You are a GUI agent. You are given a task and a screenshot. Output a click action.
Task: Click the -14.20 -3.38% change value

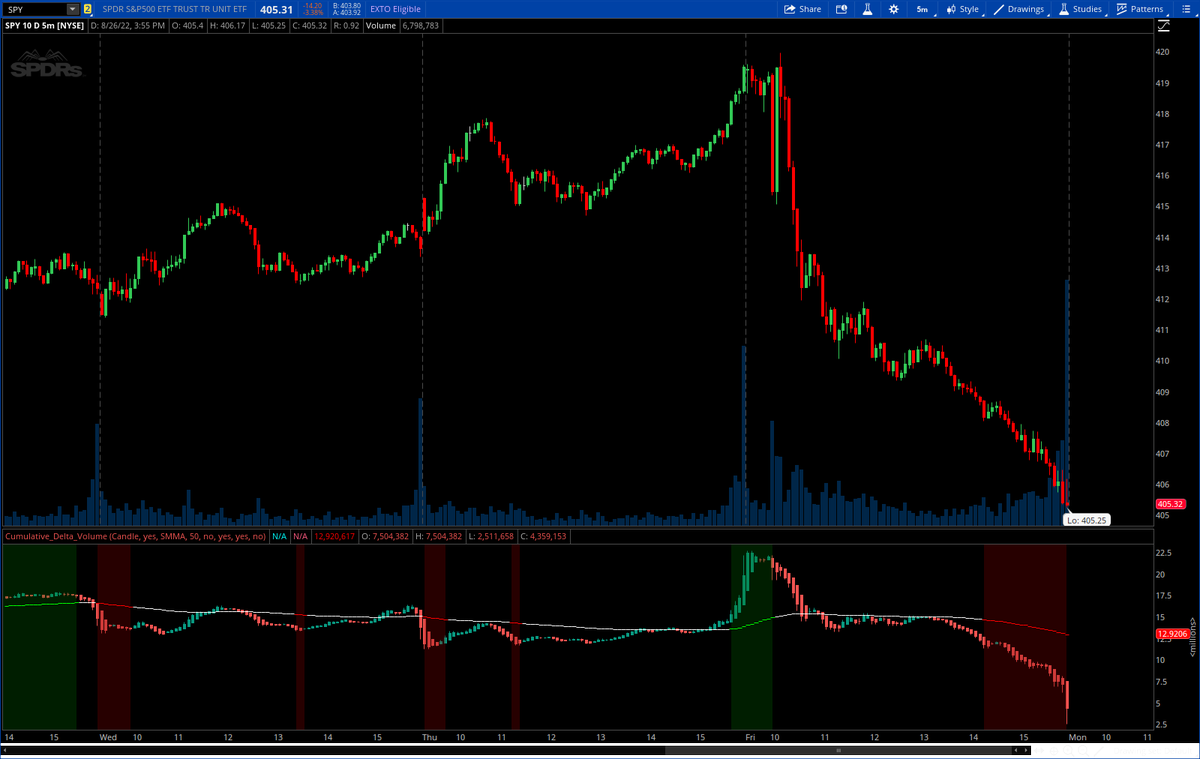[x=313, y=9]
